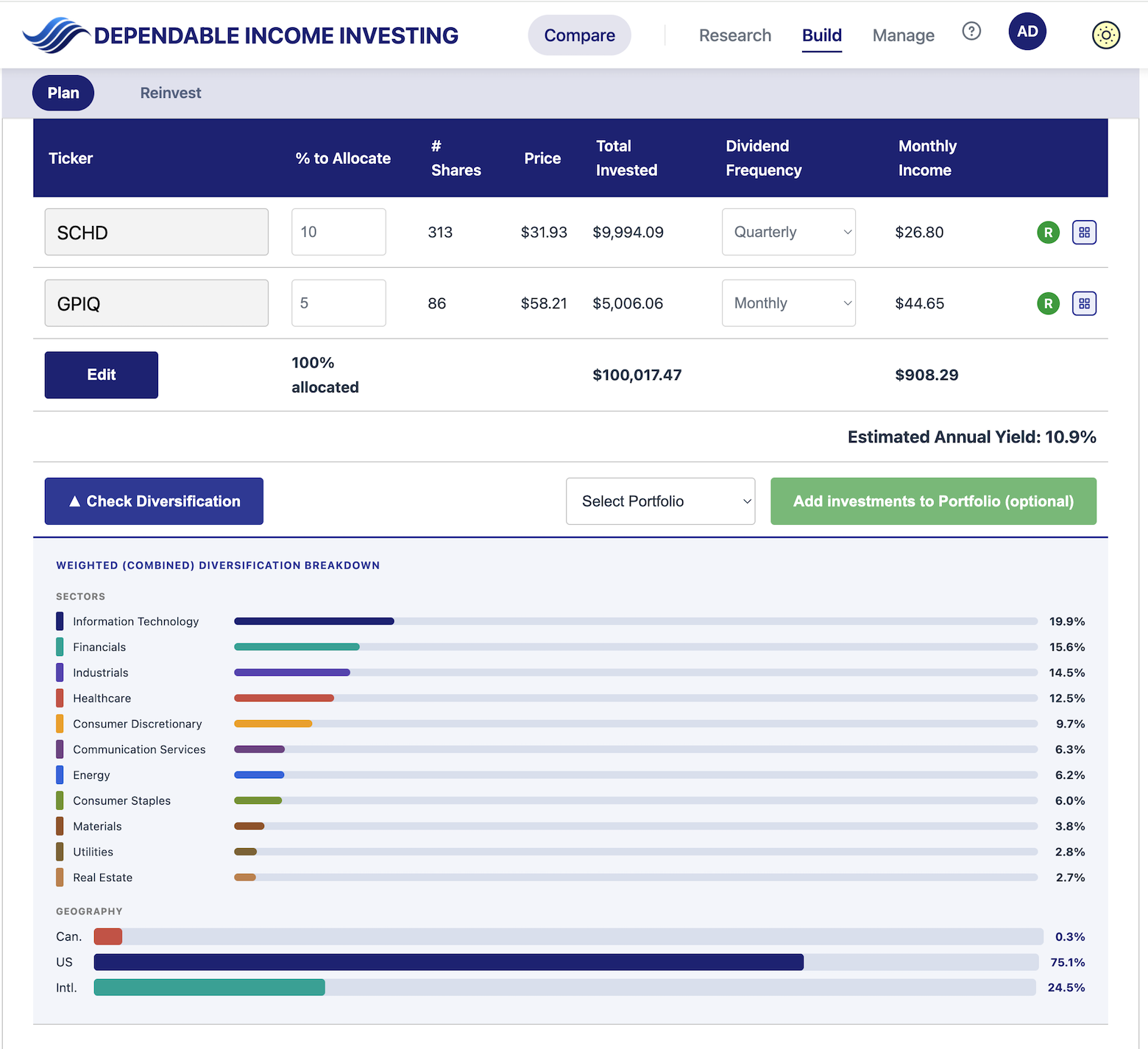Click the Intl. geography bar
Image resolution: width=1148 pixels, height=1049 pixels.
565,987
